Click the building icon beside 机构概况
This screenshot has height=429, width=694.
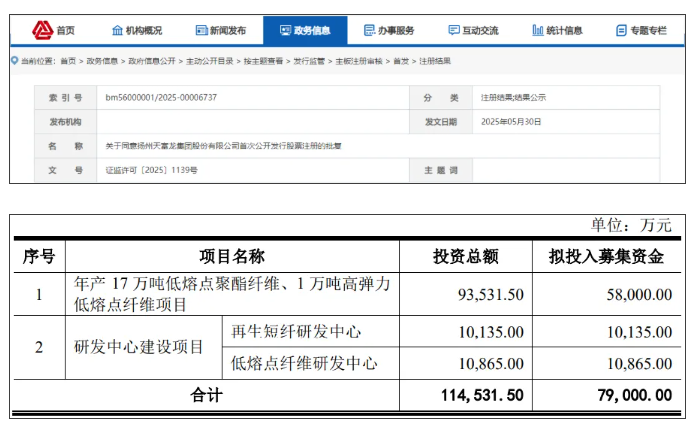(x=117, y=30)
